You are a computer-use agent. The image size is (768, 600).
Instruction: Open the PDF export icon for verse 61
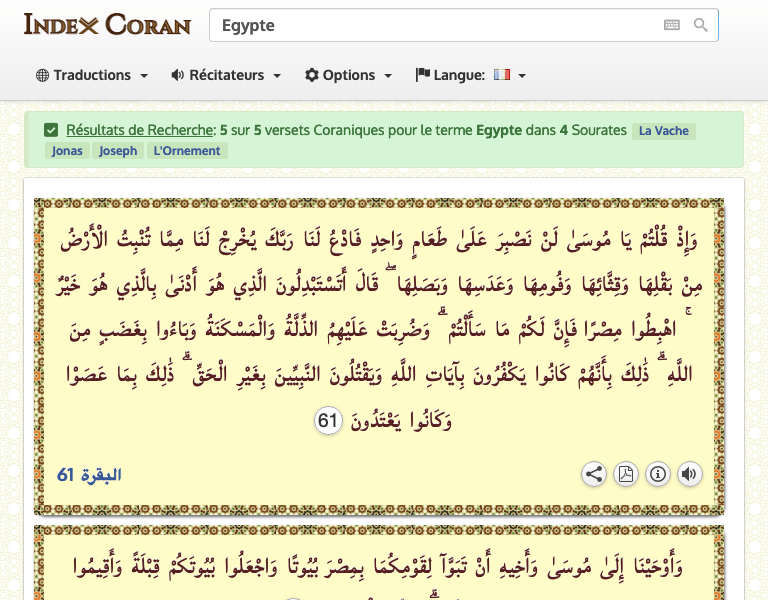[625, 474]
